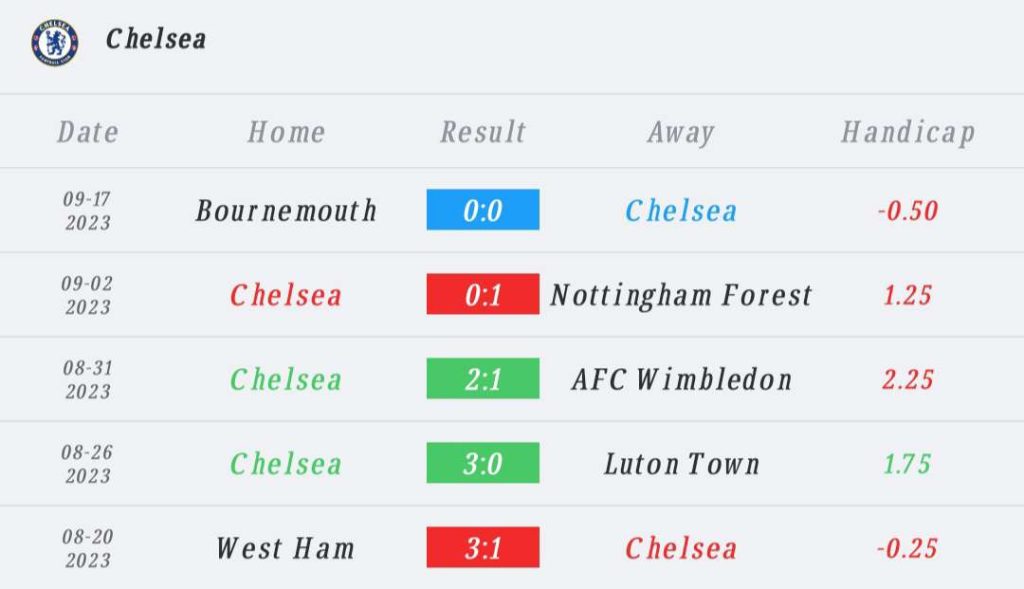
Task: Open the green 2:1 result badge
Action: pyautogui.click(x=483, y=378)
